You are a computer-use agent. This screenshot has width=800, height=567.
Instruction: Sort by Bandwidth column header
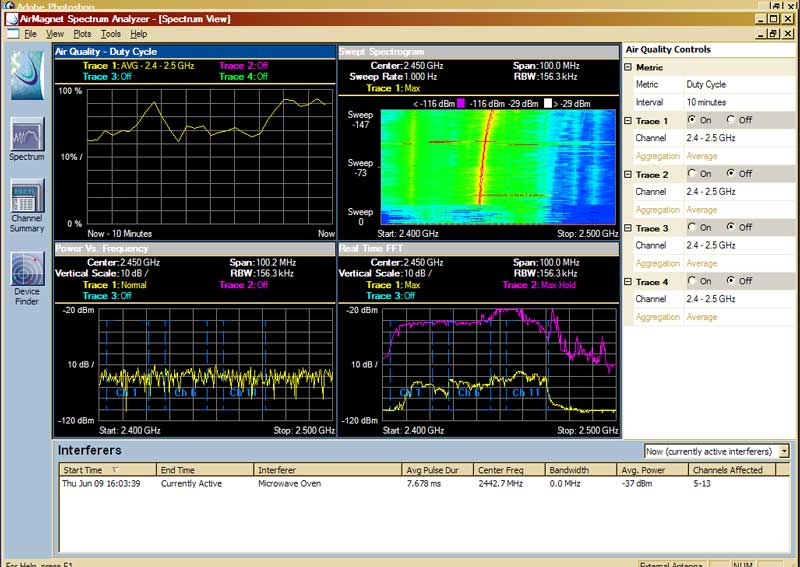click(x=581, y=470)
